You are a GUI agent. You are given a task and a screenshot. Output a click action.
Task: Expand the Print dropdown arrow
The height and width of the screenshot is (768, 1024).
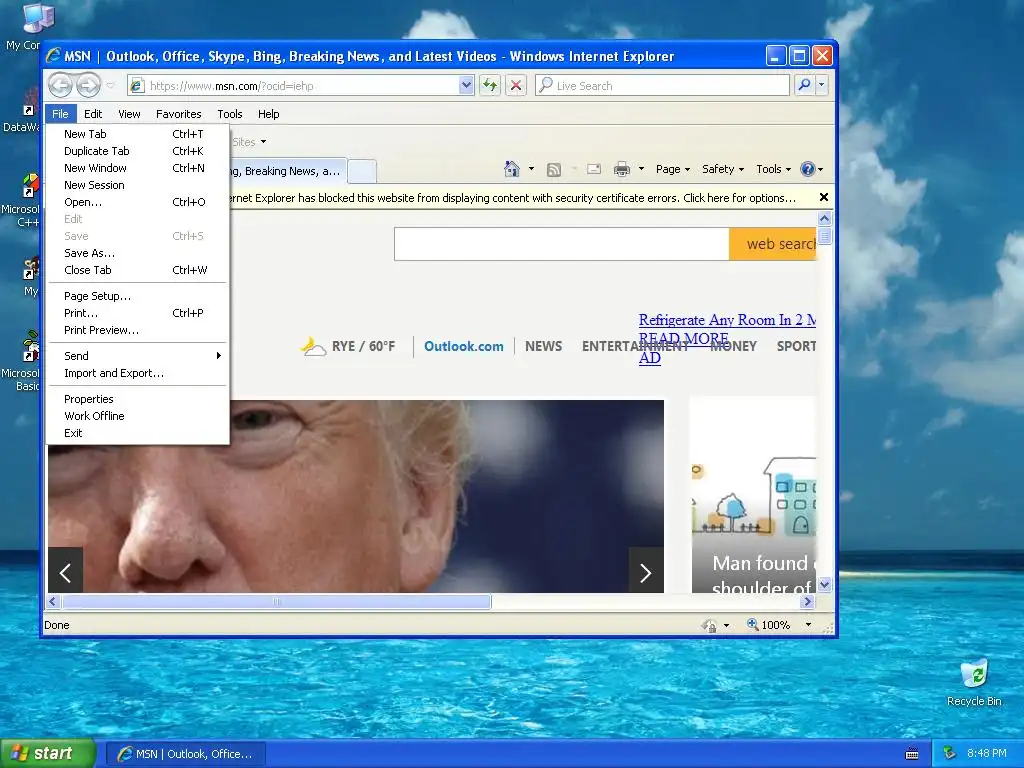641,169
